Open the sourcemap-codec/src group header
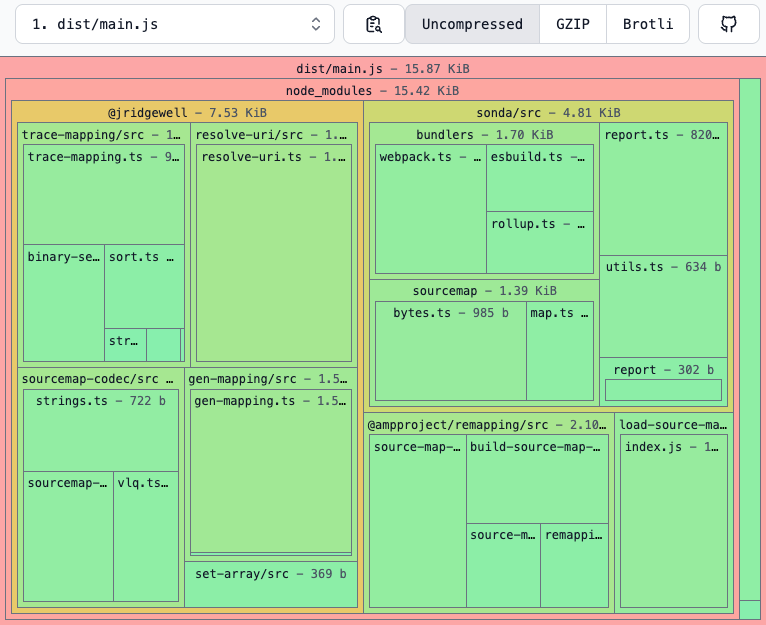 tap(98, 379)
